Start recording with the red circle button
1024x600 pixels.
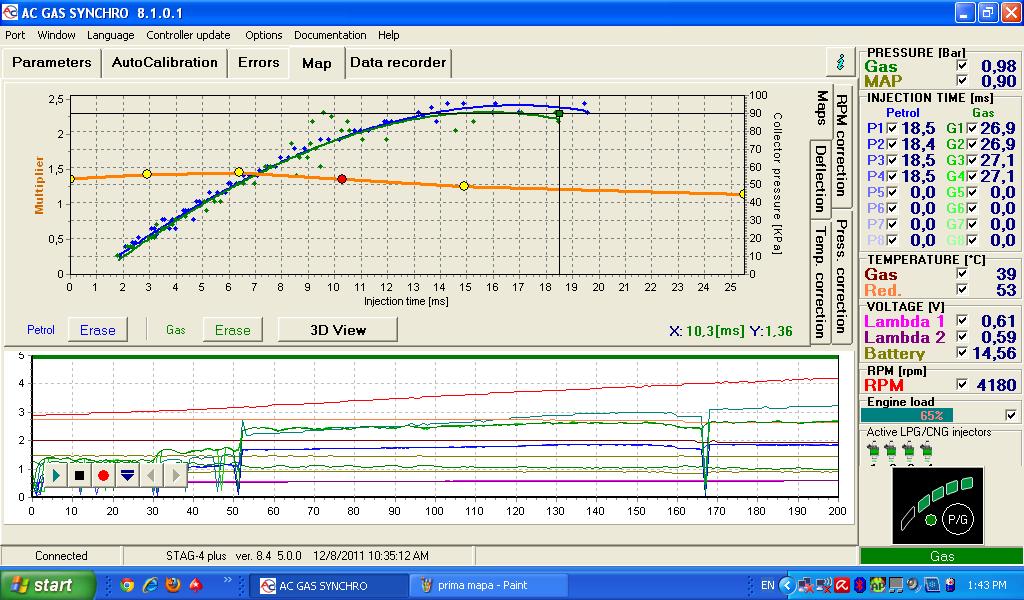pyautogui.click(x=103, y=475)
